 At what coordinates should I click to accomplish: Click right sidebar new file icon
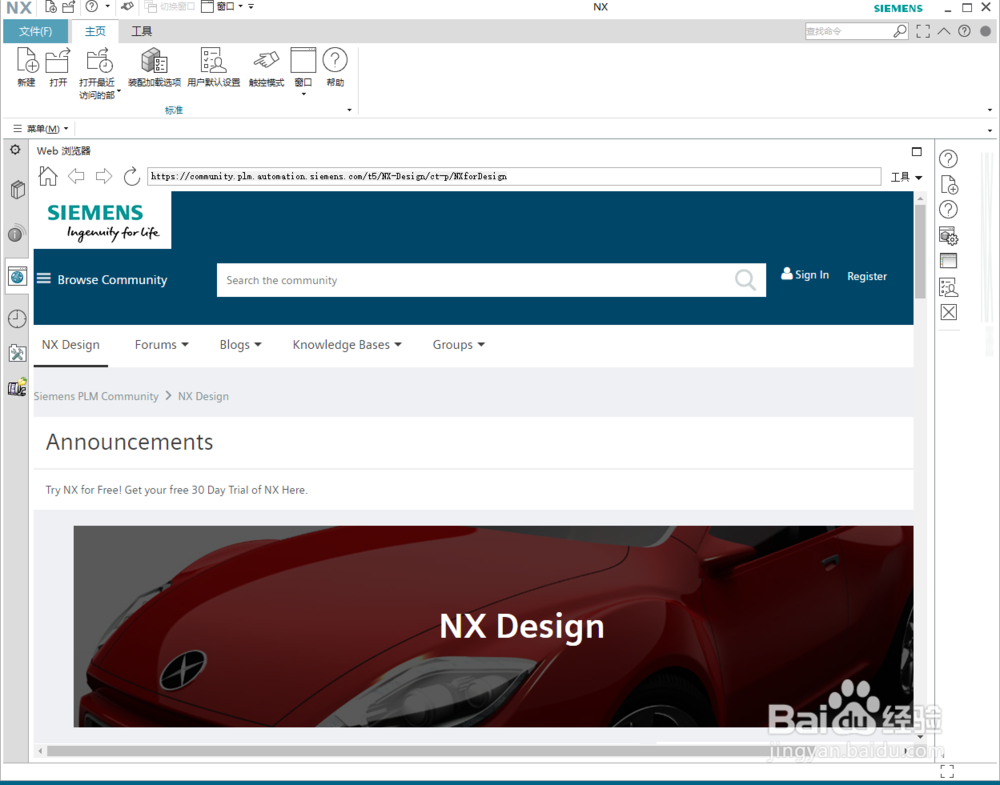948,185
